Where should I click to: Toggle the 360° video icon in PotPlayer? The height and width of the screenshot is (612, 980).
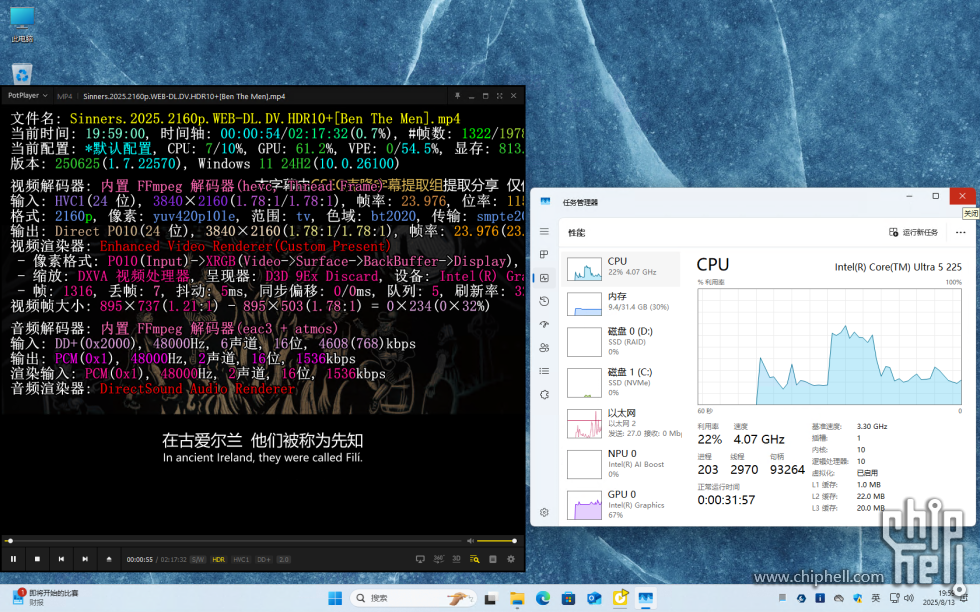click(x=439, y=559)
